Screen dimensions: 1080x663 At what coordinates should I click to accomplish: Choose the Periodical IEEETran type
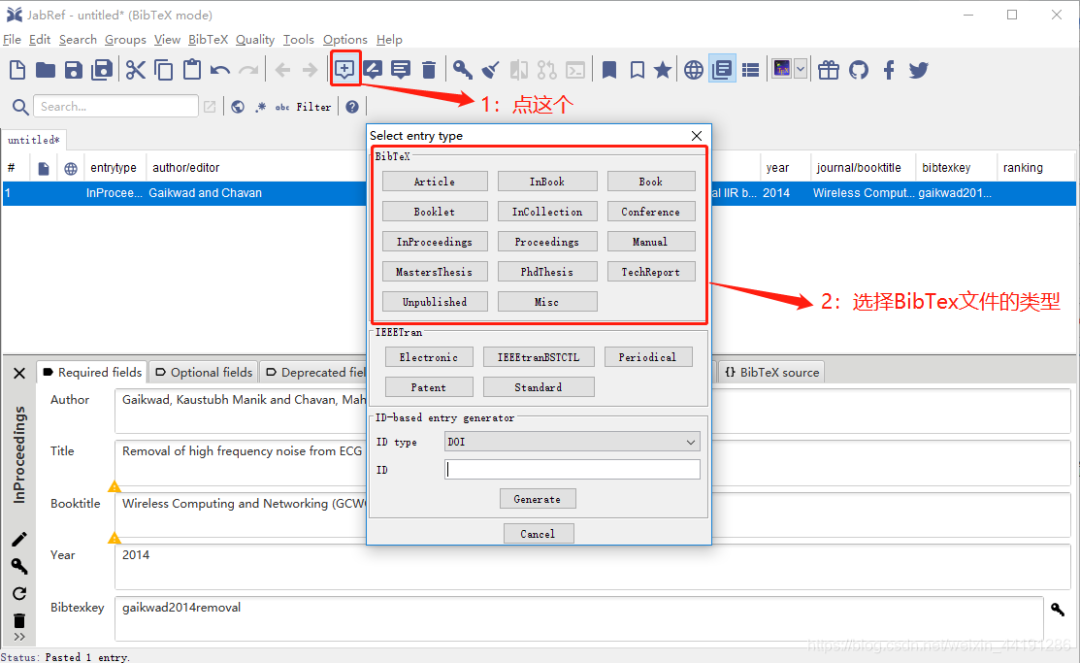pos(647,357)
